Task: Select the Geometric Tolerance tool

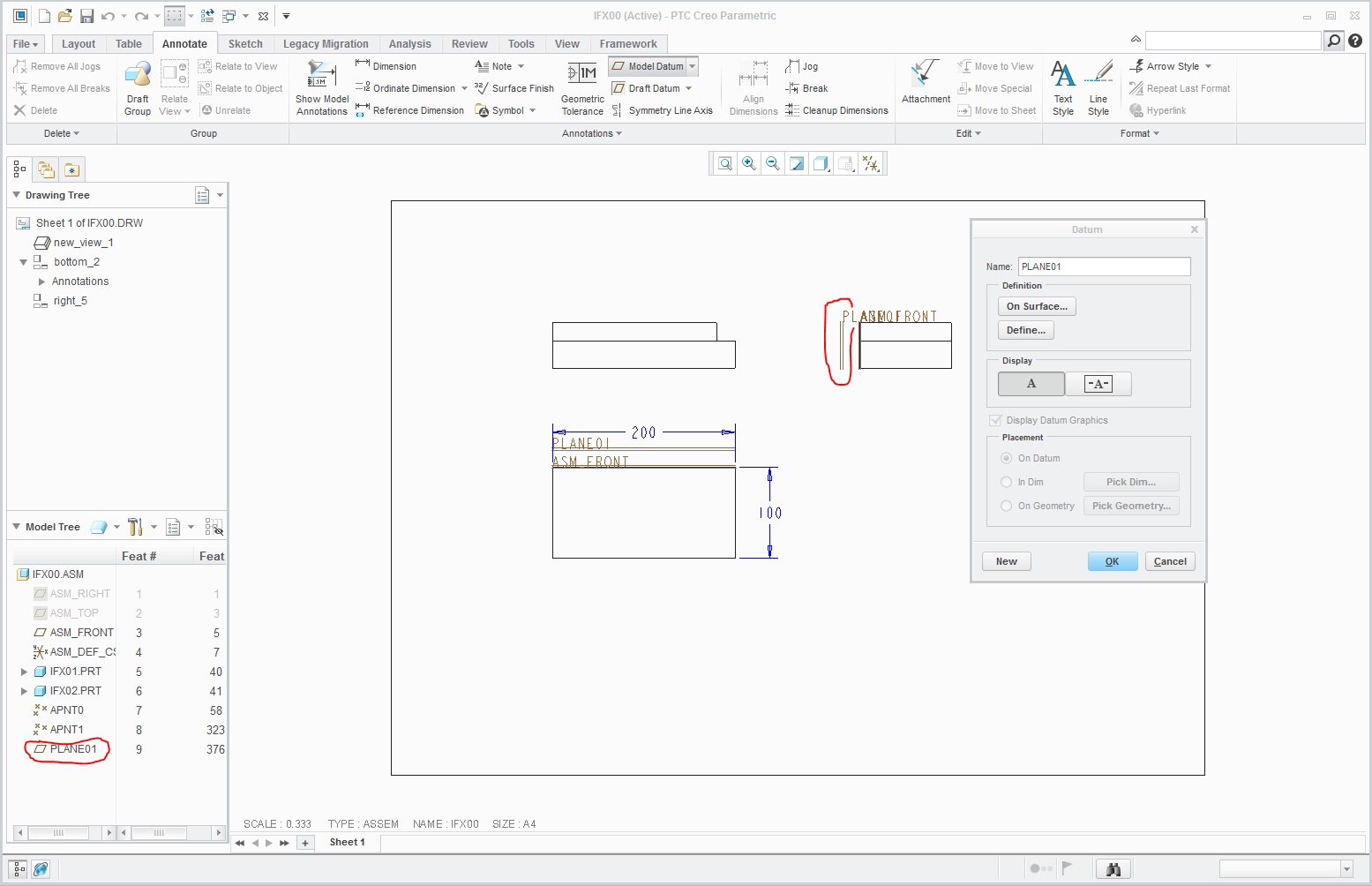Action: point(582,88)
